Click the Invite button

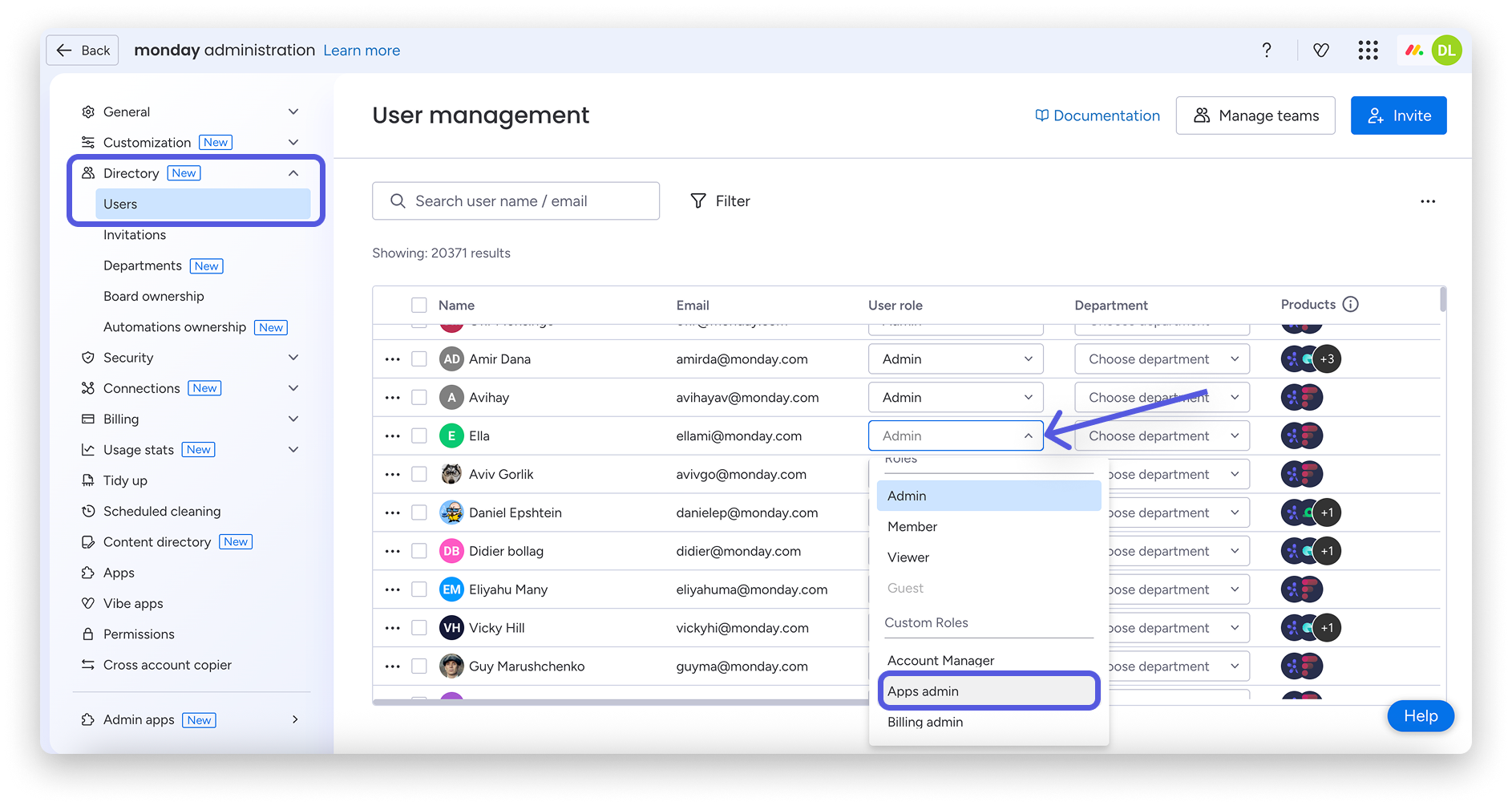pos(1399,115)
